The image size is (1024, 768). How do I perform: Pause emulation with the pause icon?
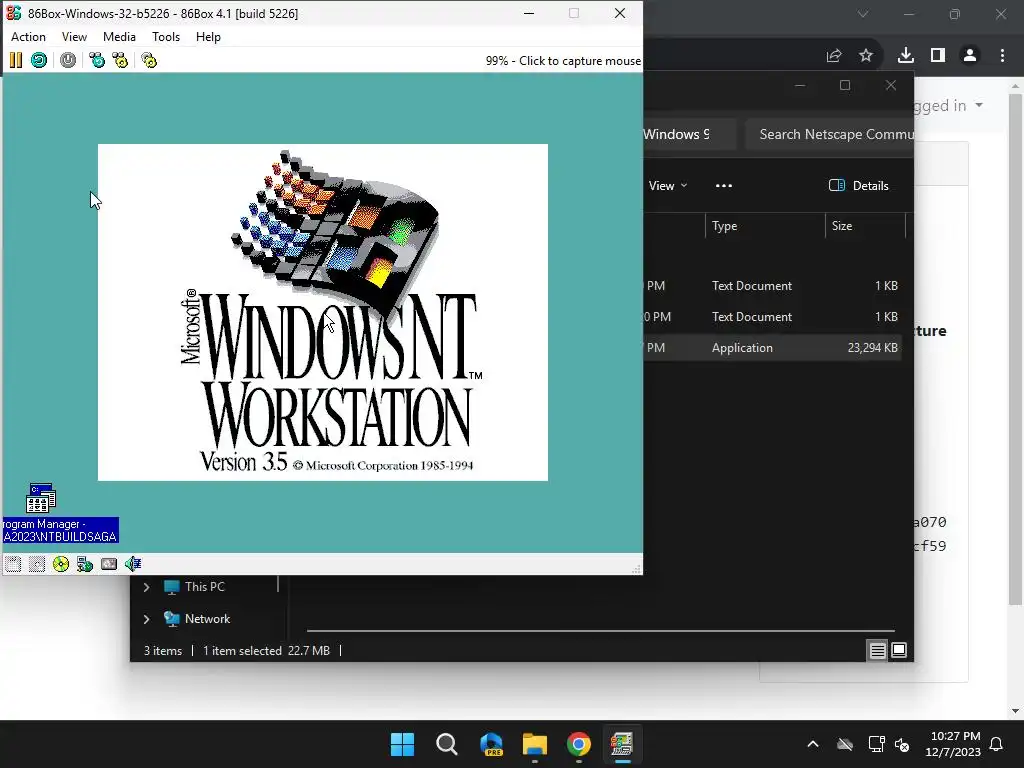point(16,60)
